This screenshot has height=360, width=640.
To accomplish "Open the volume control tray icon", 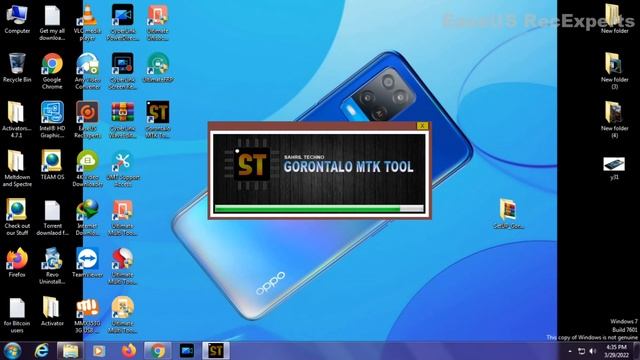I will (593, 351).
